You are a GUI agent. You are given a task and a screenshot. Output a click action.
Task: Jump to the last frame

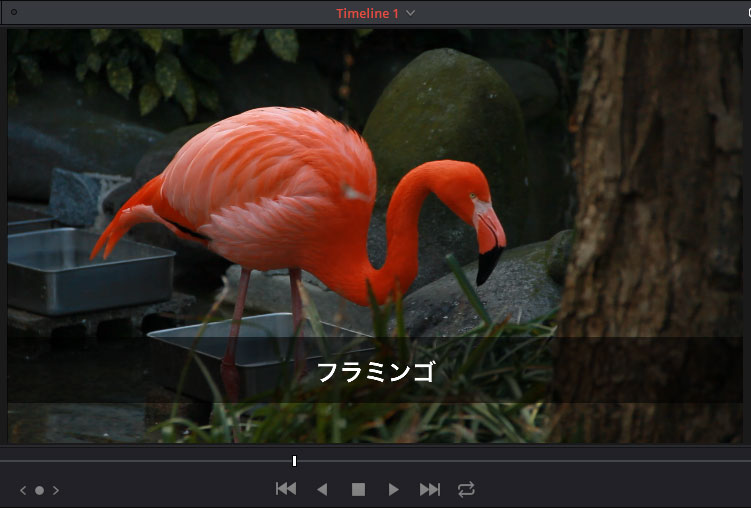pos(430,489)
